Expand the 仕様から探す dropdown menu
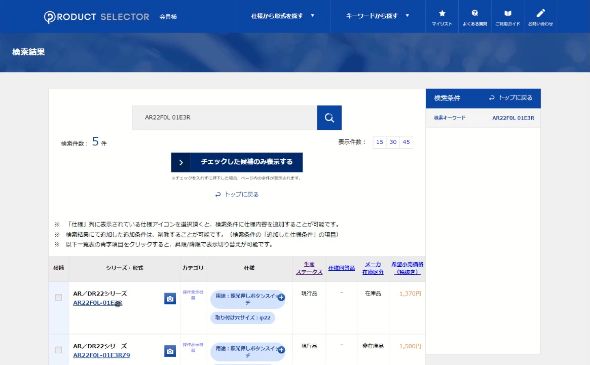 point(283,16)
